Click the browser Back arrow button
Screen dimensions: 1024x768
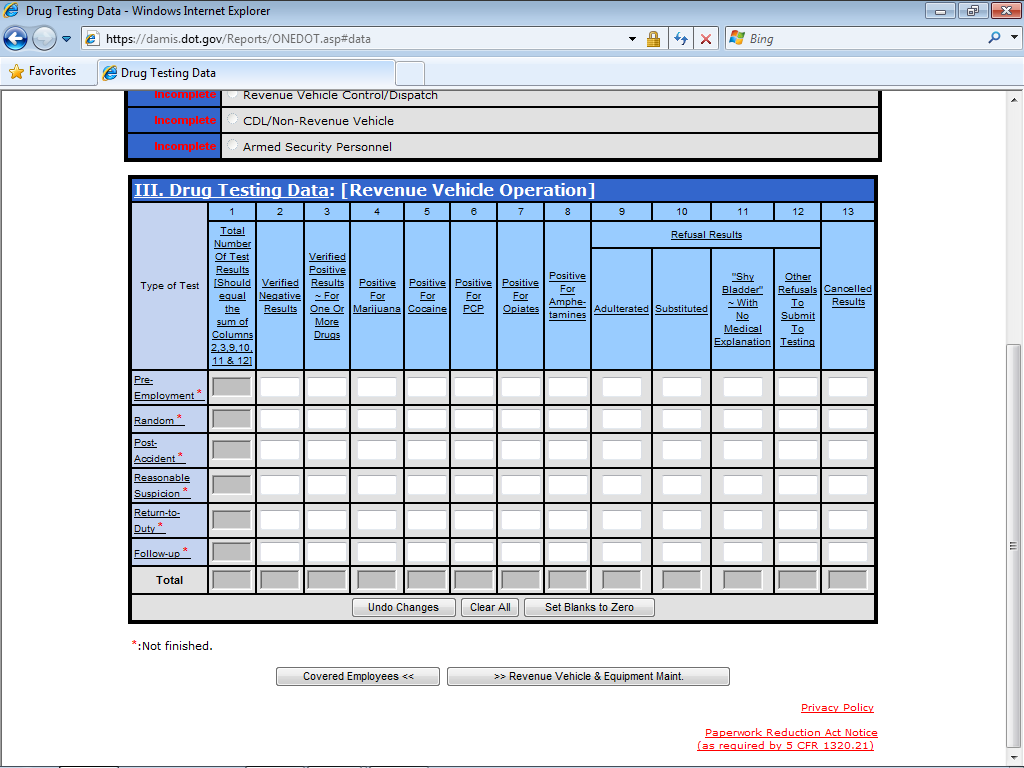pyautogui.click(x=15, y=38)
